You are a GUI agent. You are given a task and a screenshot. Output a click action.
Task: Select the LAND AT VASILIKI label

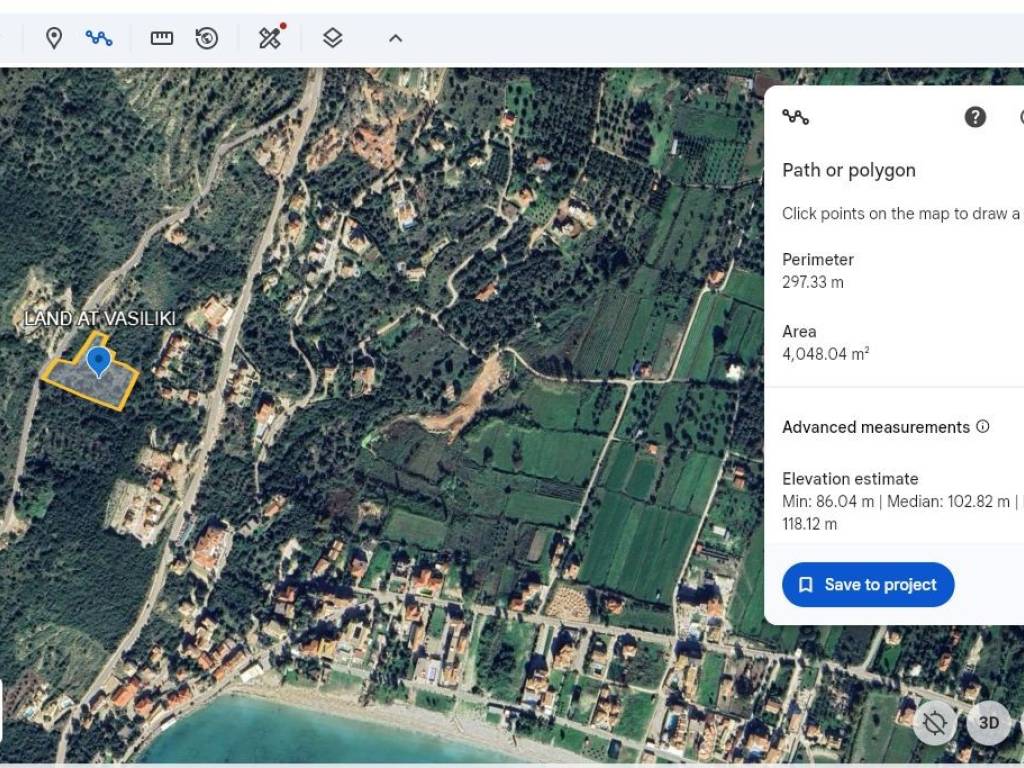[99, 319]
